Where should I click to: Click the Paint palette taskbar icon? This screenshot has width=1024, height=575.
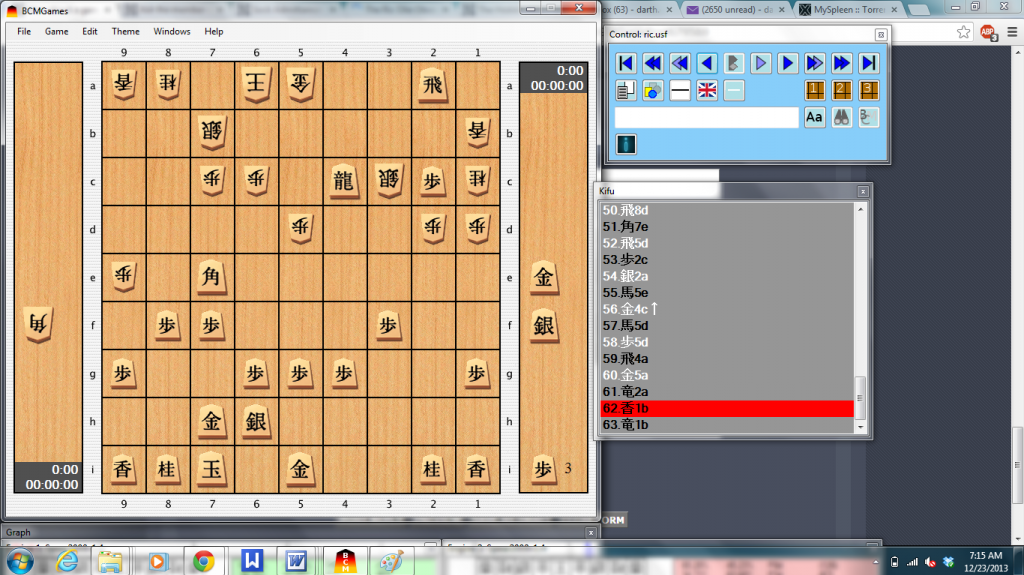[391, 561]
